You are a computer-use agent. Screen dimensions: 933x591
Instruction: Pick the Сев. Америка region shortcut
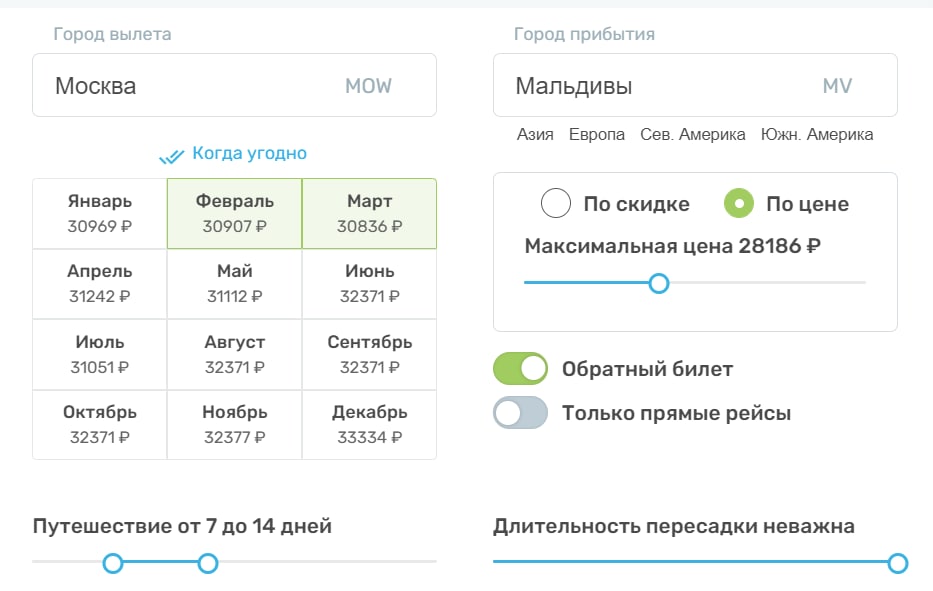[x=693, y=135]
